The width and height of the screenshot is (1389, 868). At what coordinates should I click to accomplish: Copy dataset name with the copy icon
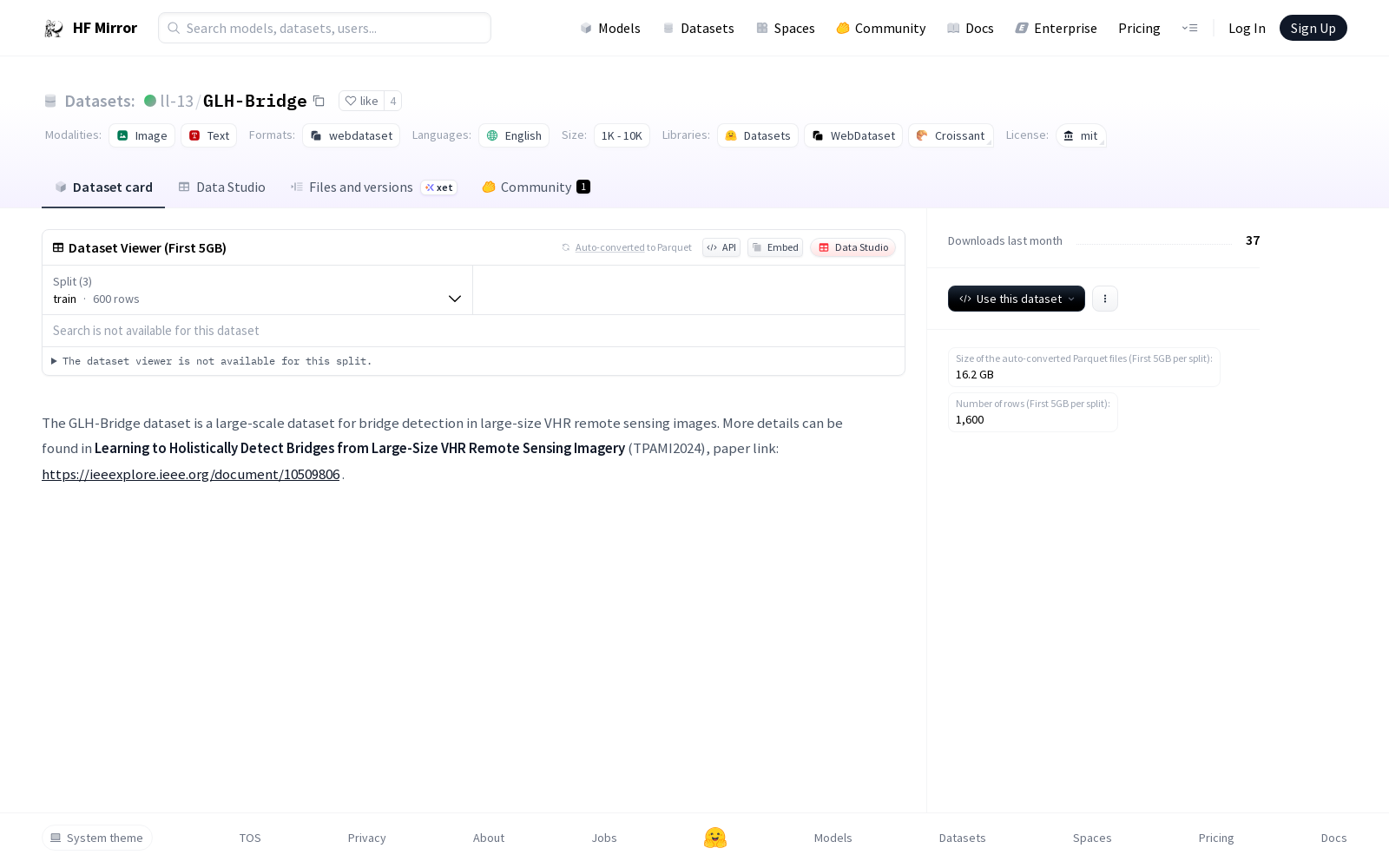coord(319,101)
